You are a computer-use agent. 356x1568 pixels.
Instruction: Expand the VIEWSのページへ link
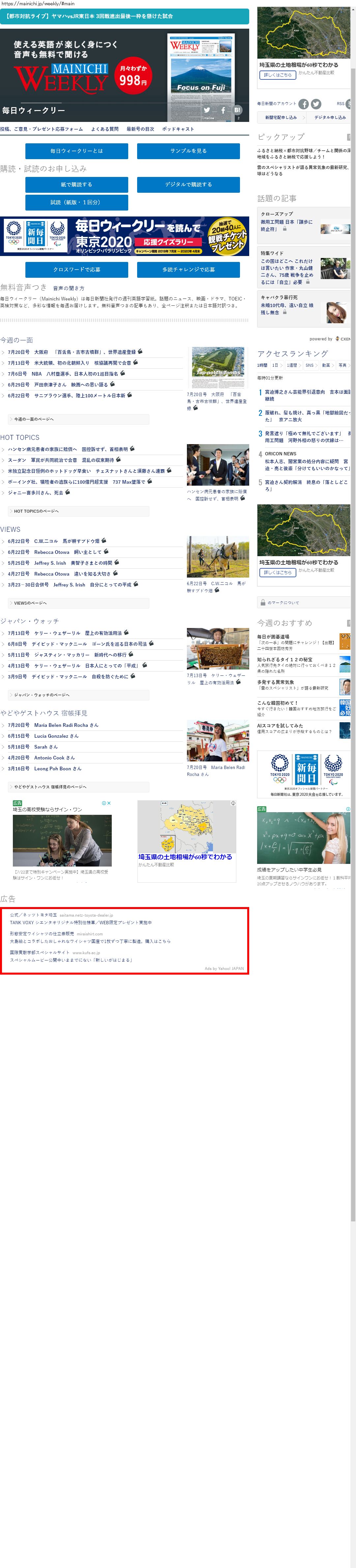[30, 603]
